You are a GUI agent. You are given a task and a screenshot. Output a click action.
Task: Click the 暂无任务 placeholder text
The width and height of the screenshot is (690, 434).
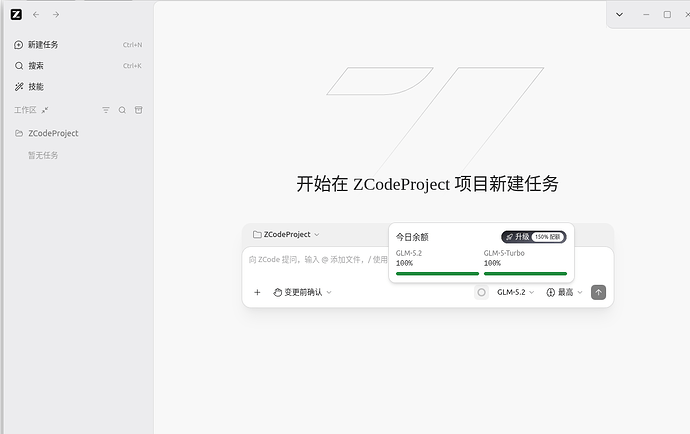tap(43, 155)
